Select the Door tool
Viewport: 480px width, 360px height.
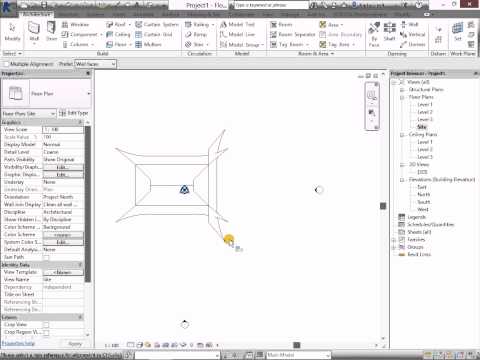[x=51, y=32]
